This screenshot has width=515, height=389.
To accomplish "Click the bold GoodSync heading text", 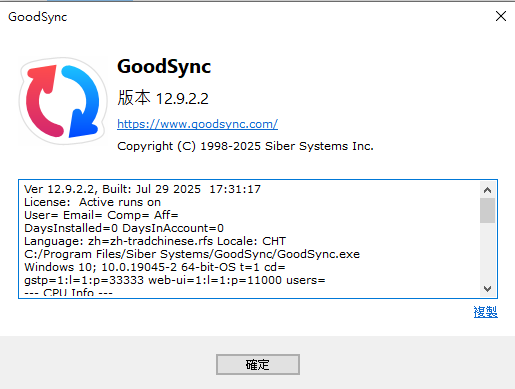I will point(164,66).
